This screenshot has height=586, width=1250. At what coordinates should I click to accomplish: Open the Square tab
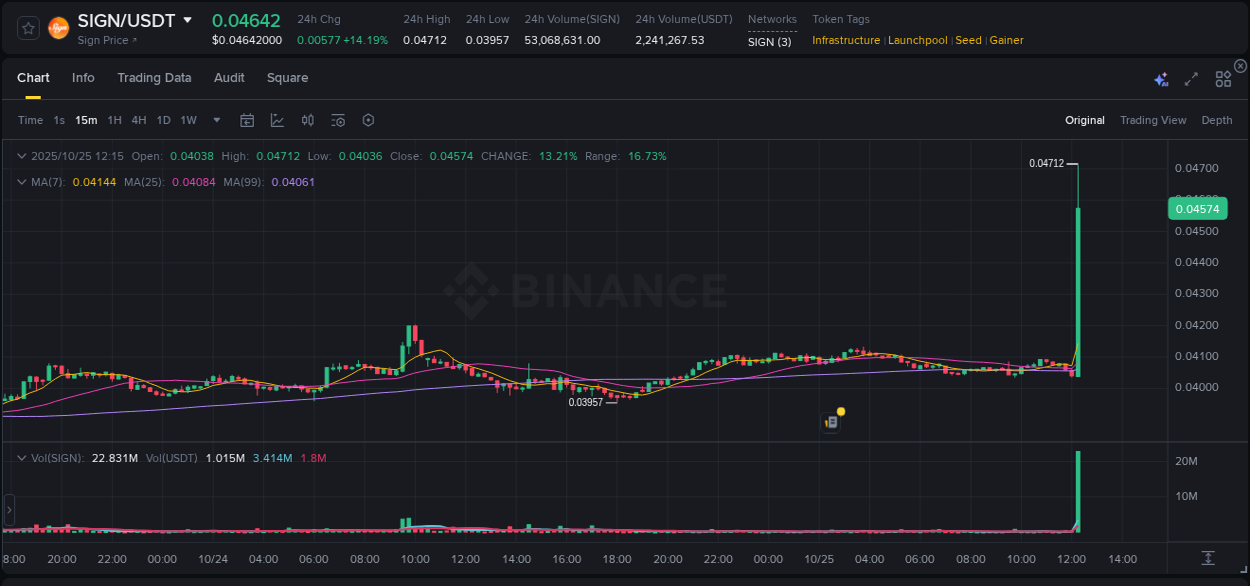point(287,77)
